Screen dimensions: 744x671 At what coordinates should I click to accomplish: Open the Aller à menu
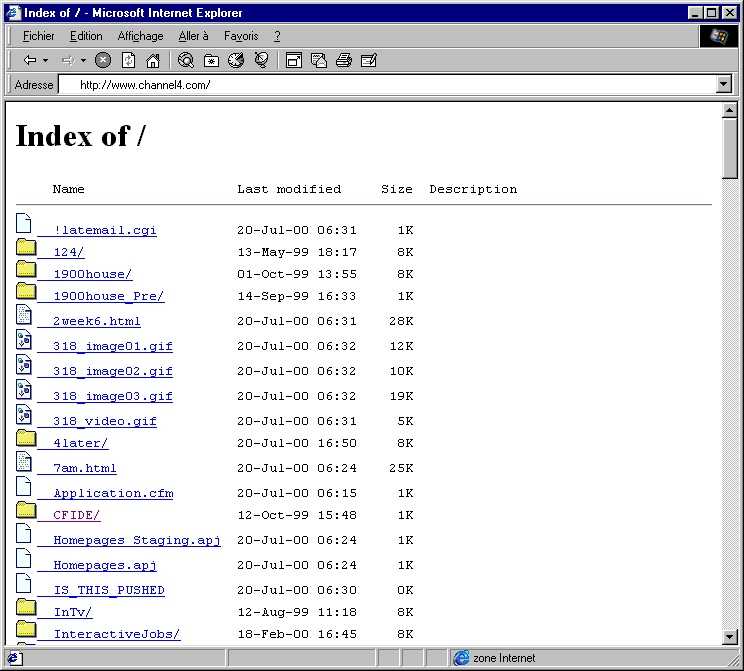[193, 36]
